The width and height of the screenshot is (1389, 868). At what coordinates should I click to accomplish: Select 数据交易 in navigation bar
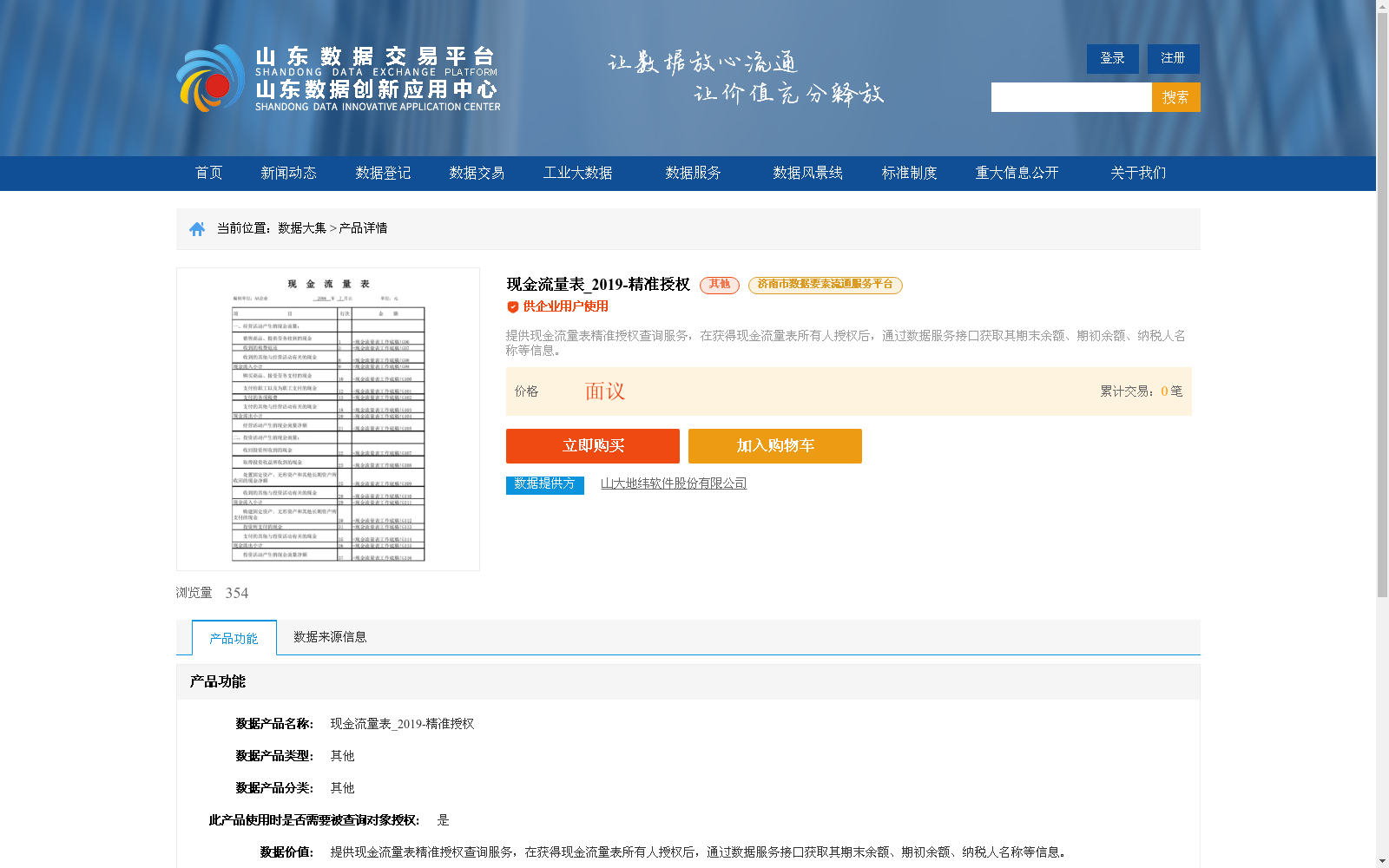tap(477, 173)
